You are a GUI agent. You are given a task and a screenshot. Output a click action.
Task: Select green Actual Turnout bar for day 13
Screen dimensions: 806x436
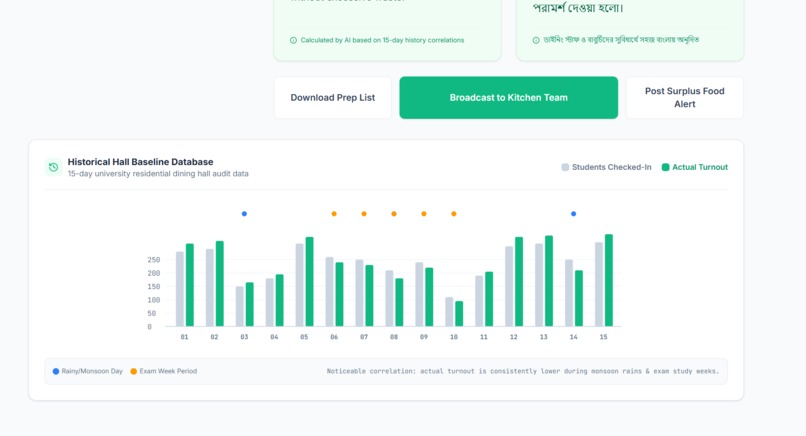(549, 281)
